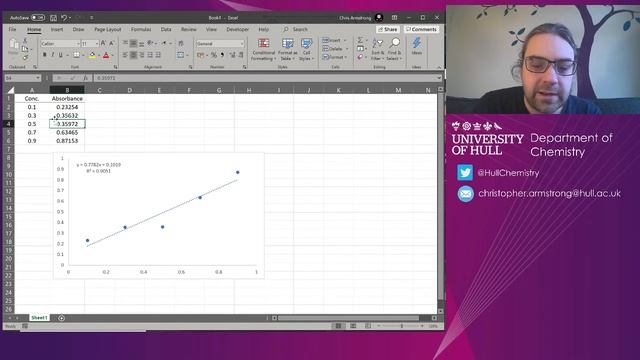Click the Insert cells button
Viewport: 640px width, 360px height.
334,40
